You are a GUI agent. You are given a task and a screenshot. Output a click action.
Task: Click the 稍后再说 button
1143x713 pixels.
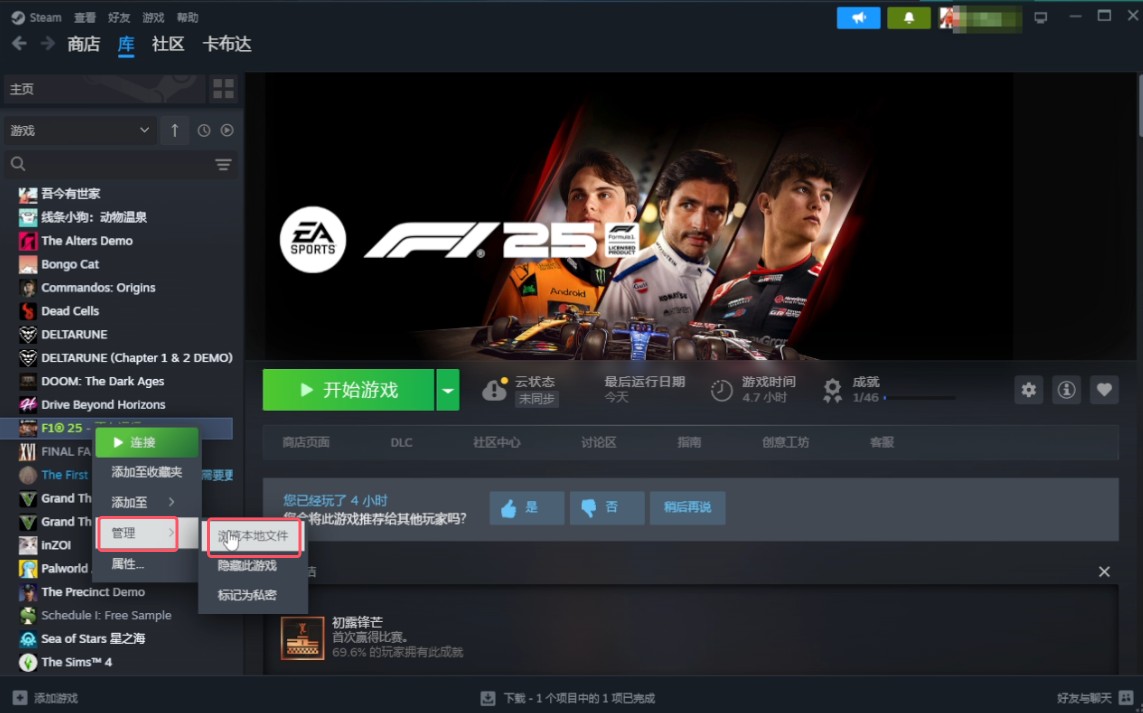(687, 508)
